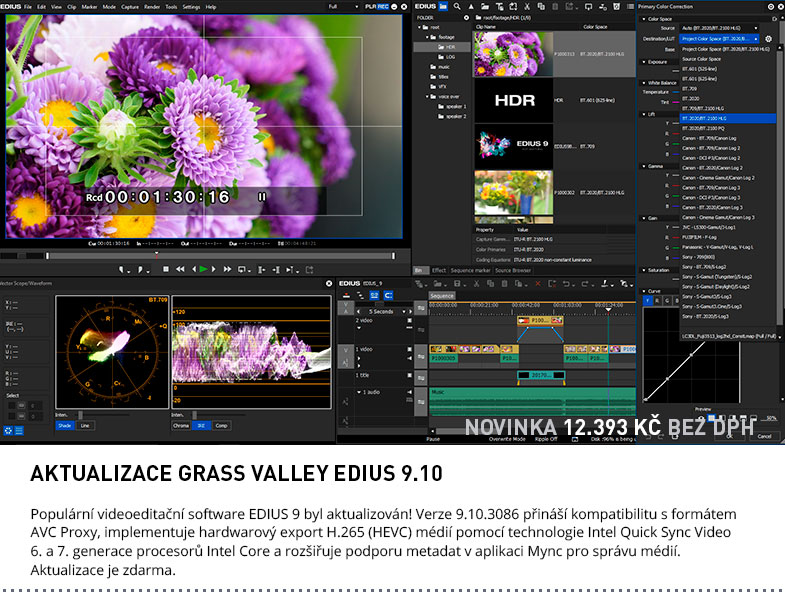Select Line mode in vectorscope

tap(85, 426)
